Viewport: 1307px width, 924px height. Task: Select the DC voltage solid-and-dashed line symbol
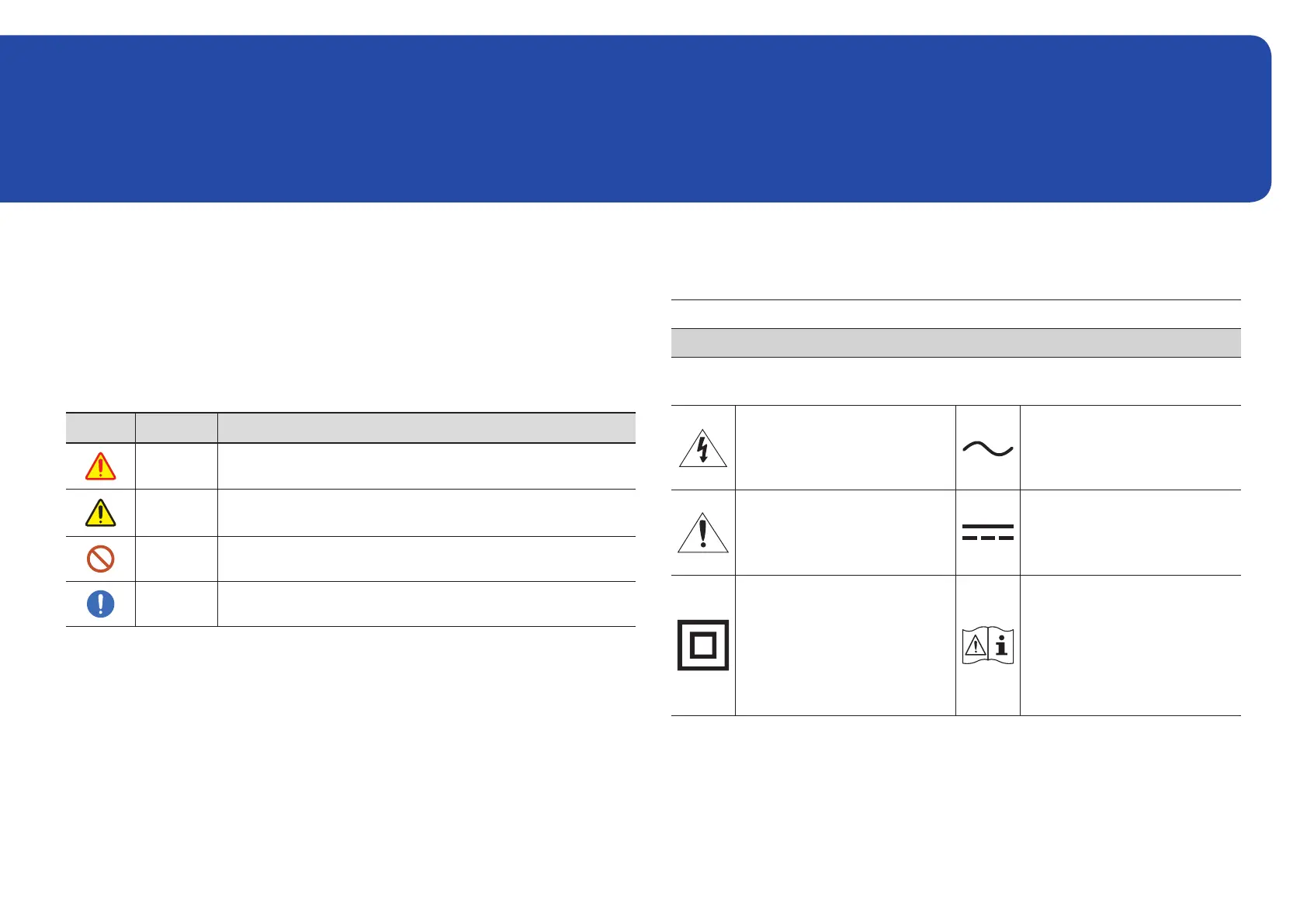[x=987, y=532]
